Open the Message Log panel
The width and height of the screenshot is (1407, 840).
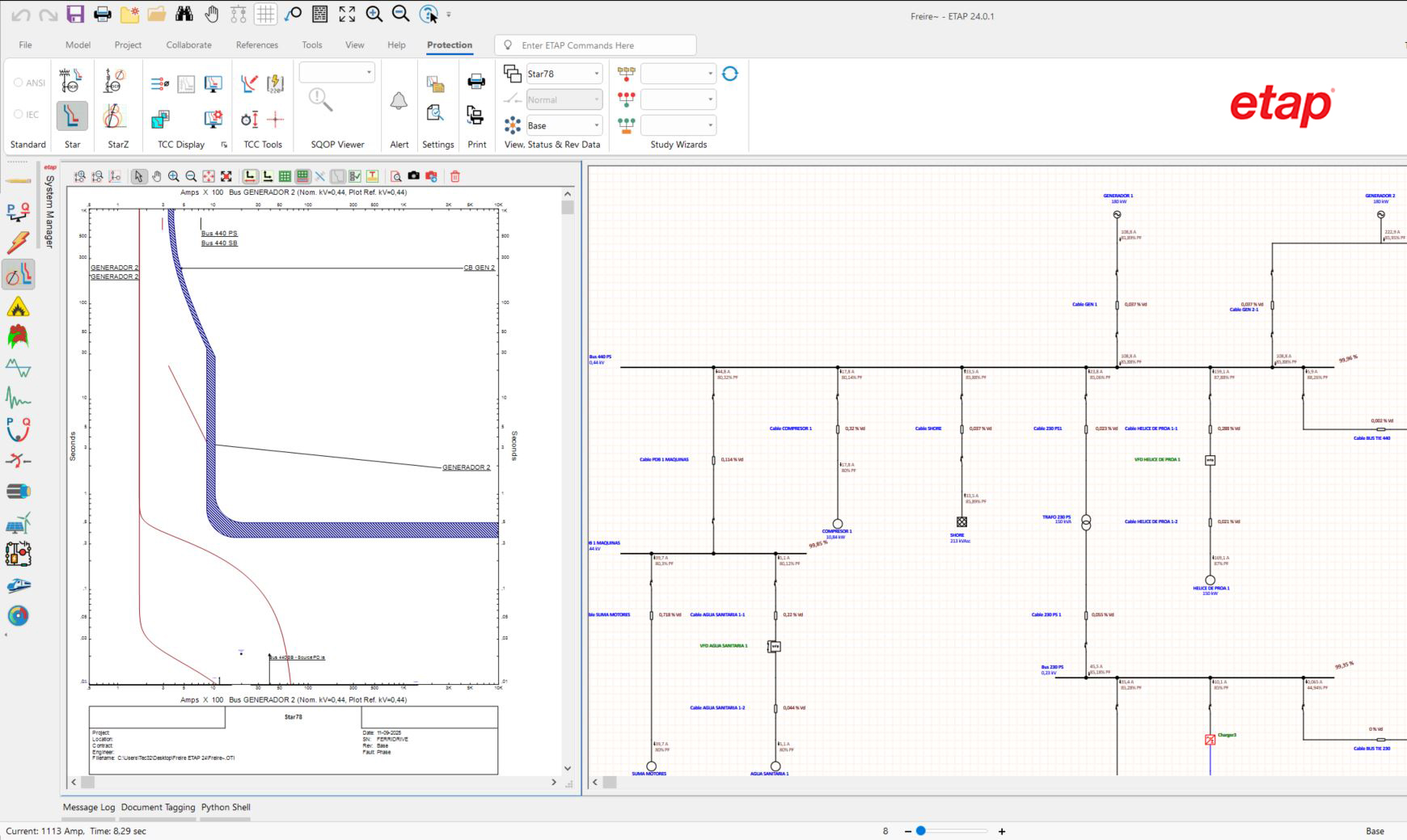coord(89,807)
